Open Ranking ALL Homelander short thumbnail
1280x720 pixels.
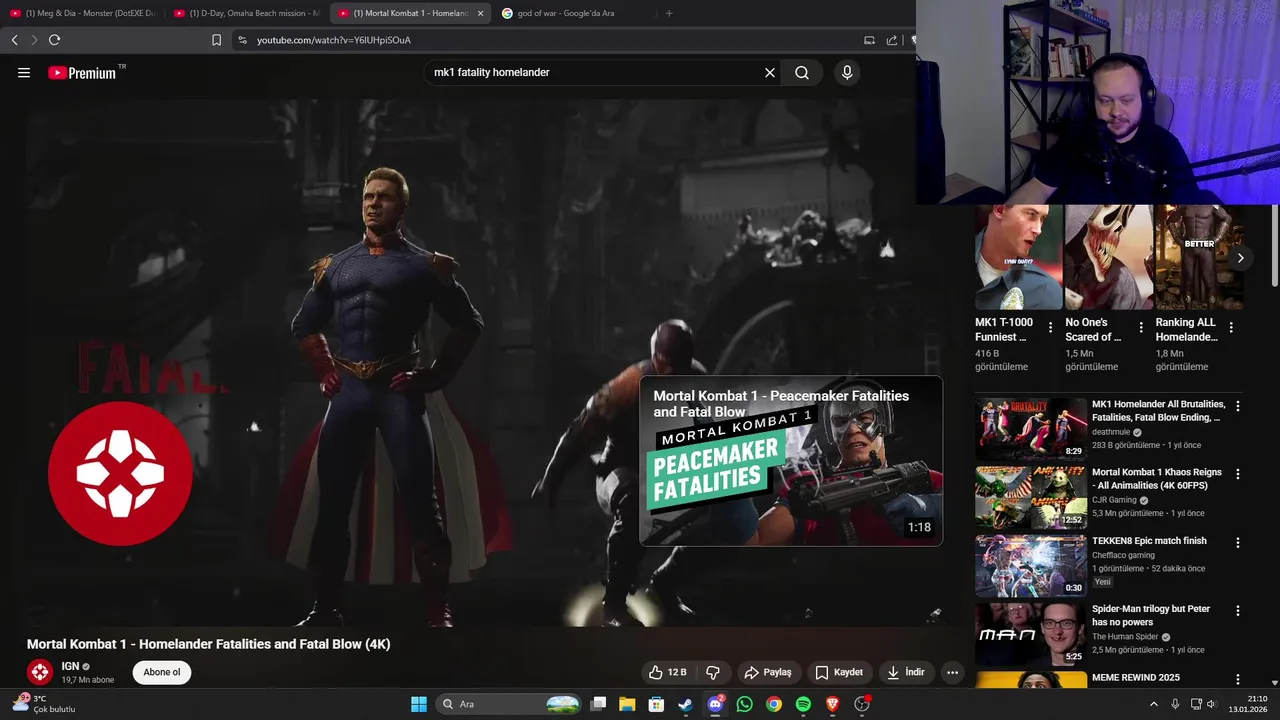click(x=1199, y=258)
